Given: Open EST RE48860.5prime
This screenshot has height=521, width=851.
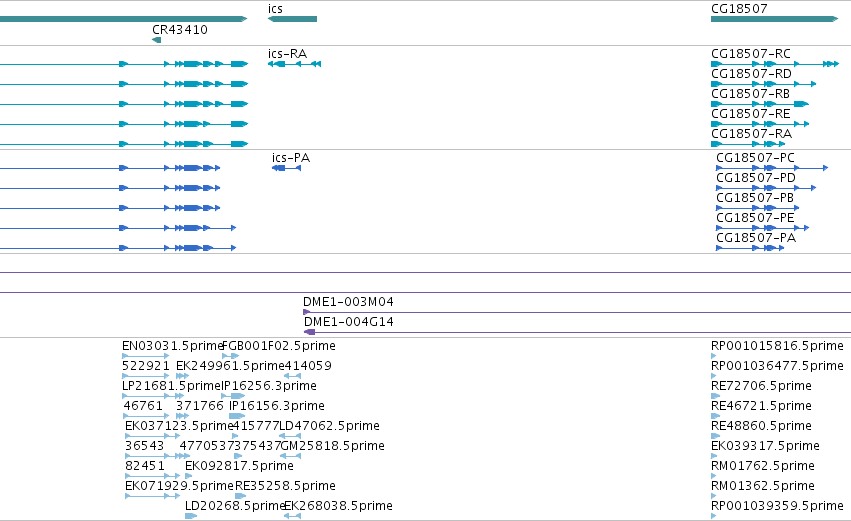Looking at the screenshot, I should coord(761,426).
